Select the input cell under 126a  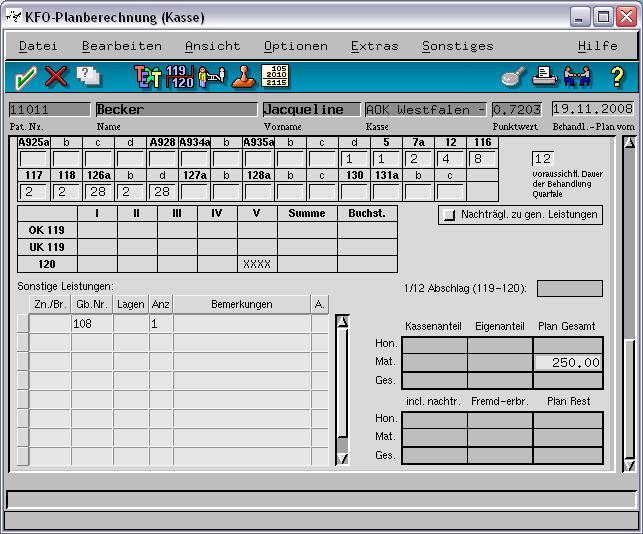click(x=98, y=192)
